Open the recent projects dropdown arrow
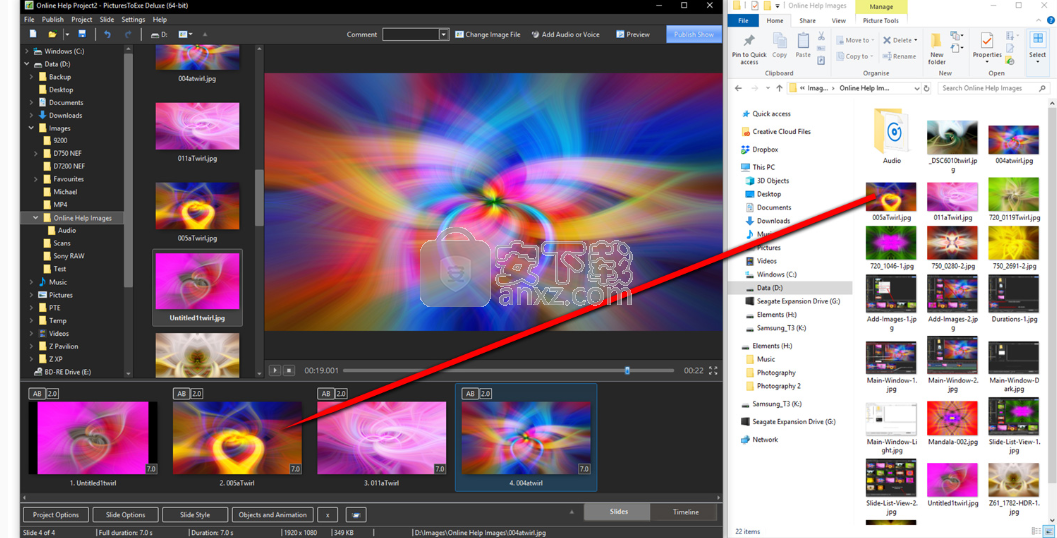Image resolution: width=1057 pixels, height=538 pixels. tap(67, 34)
